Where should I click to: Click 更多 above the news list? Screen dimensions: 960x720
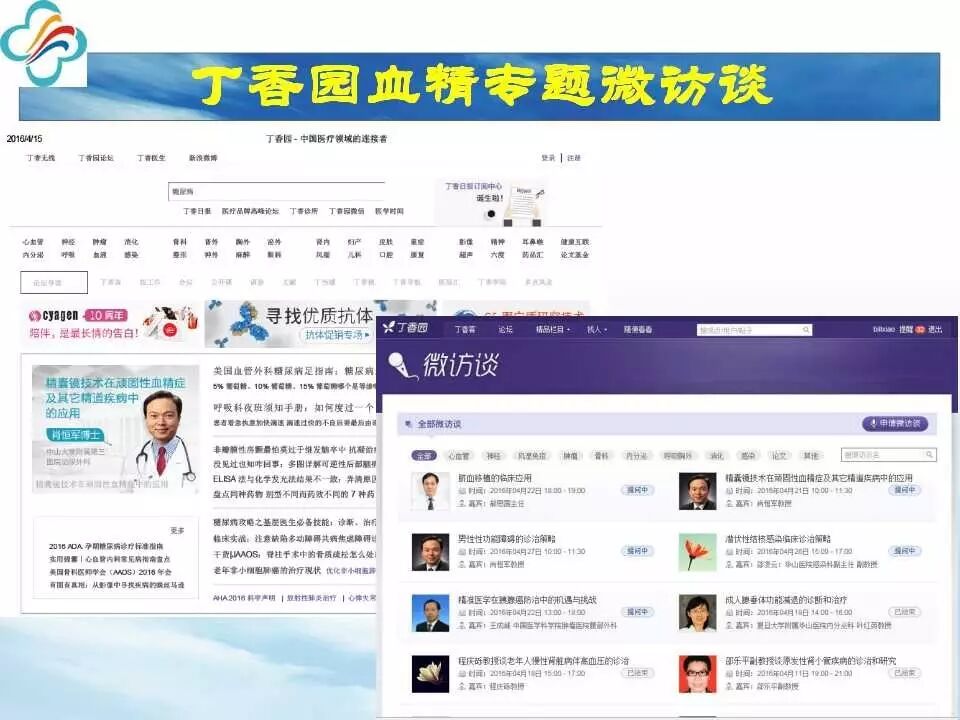[x=177, y=530]
